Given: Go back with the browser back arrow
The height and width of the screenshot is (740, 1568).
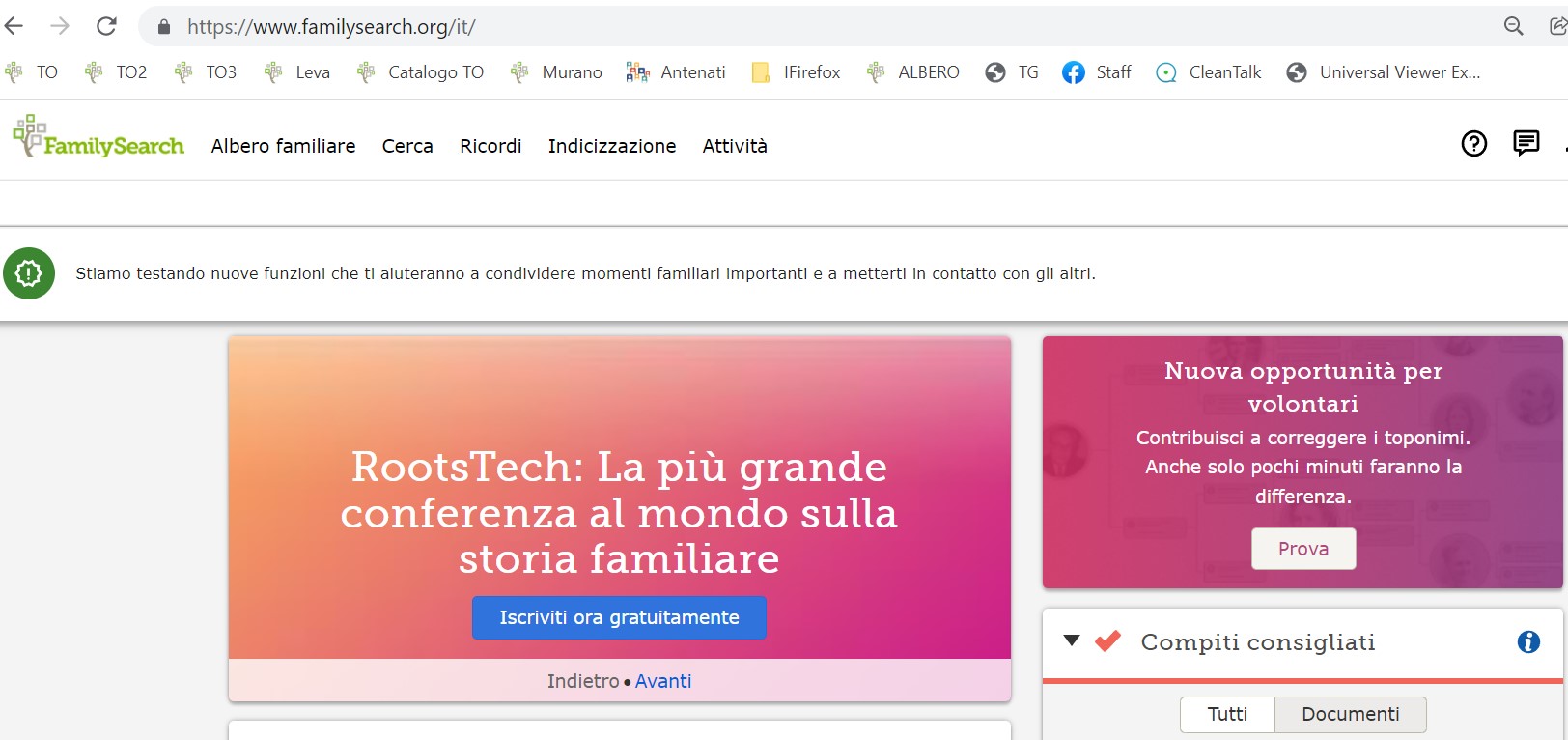Looking at the screenshot, I should click(x=14, y=26).
